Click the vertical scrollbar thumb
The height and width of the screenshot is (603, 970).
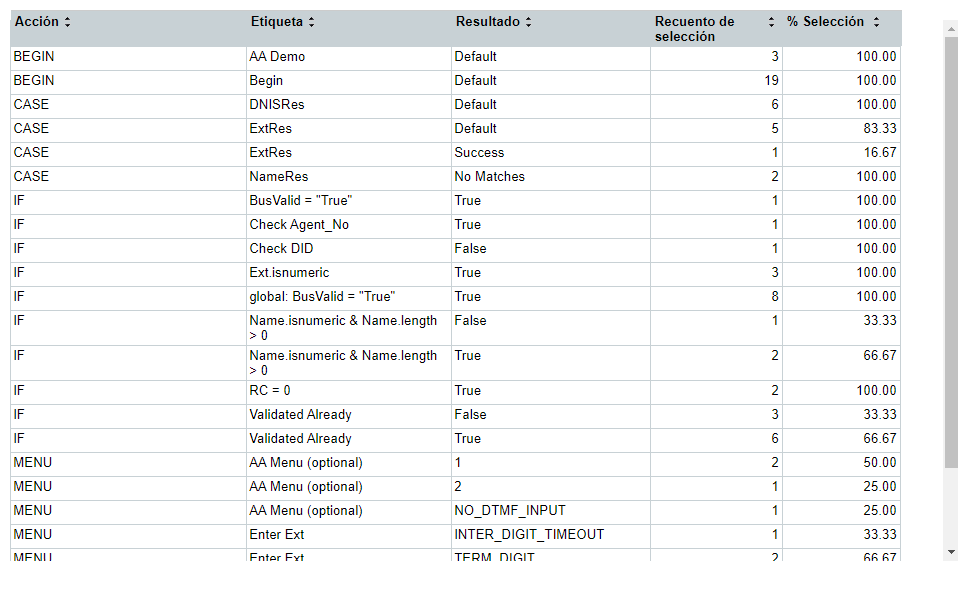[951, 252]
